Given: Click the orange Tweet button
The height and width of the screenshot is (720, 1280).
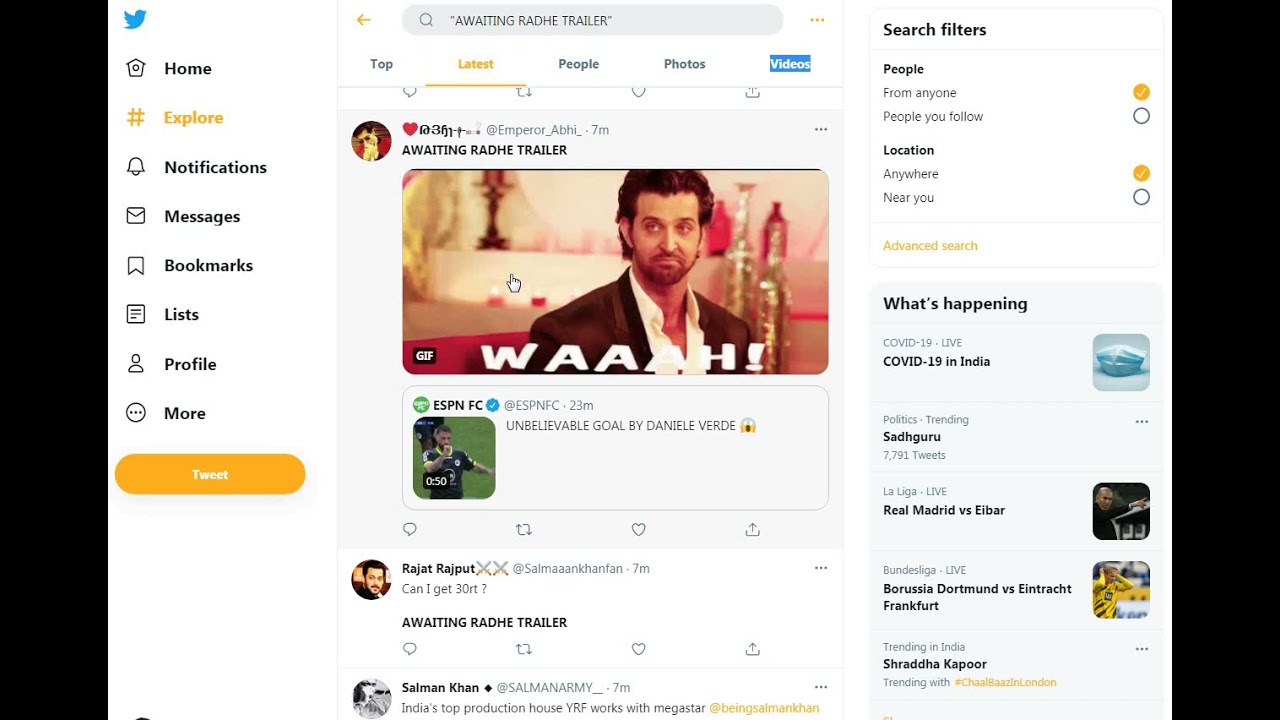Looking at the screenshot, I should 210,474.
